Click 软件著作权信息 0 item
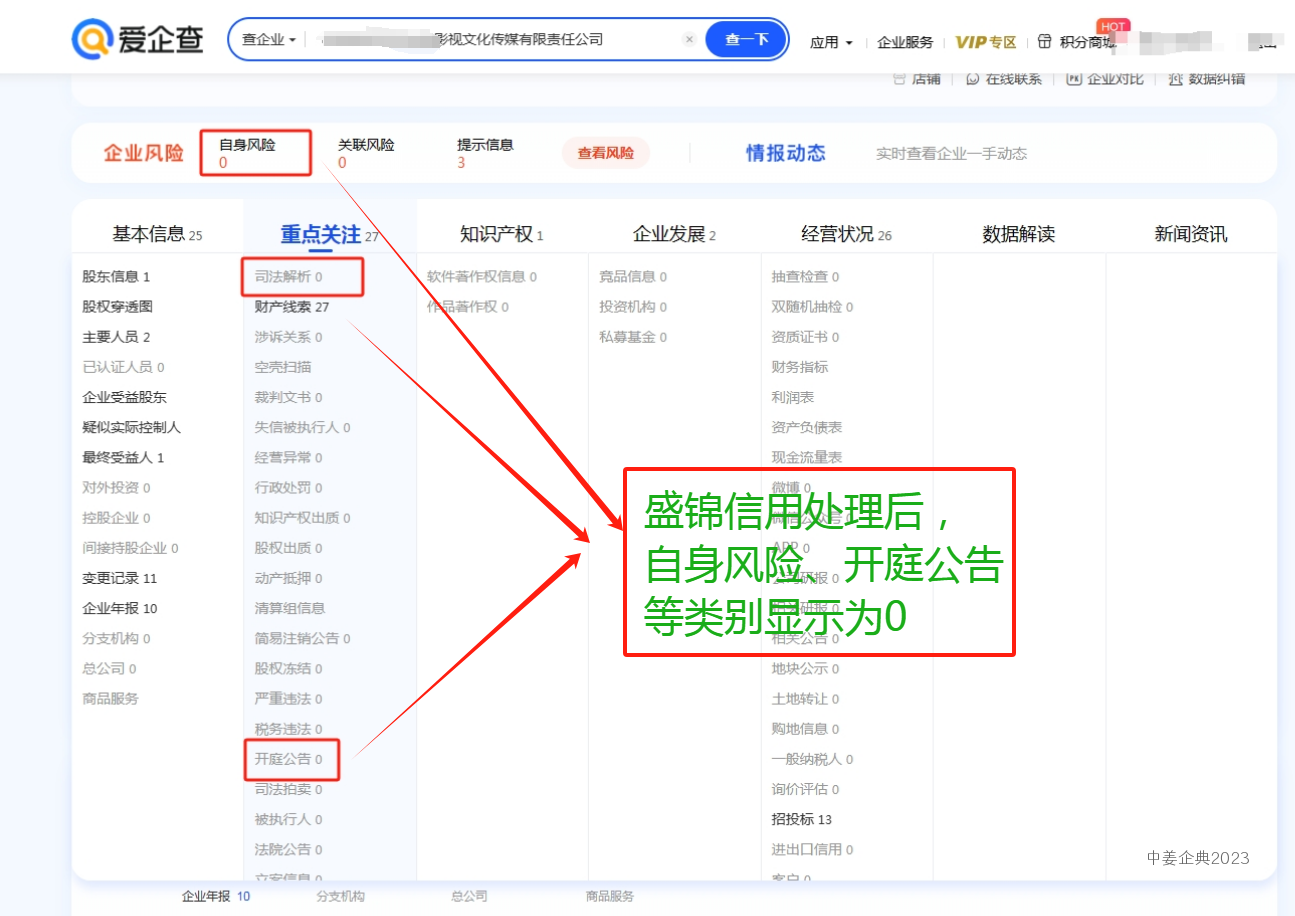The height and width of the screenshot is (916, 1295). [482, 277]
